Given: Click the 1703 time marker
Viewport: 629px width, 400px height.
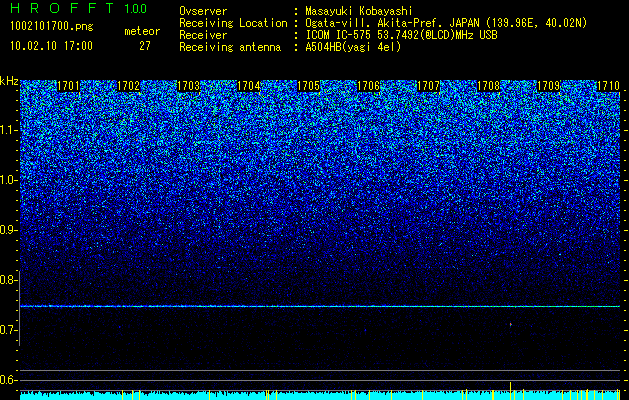Looking at the screenshot, I should [x=189, y=86].
